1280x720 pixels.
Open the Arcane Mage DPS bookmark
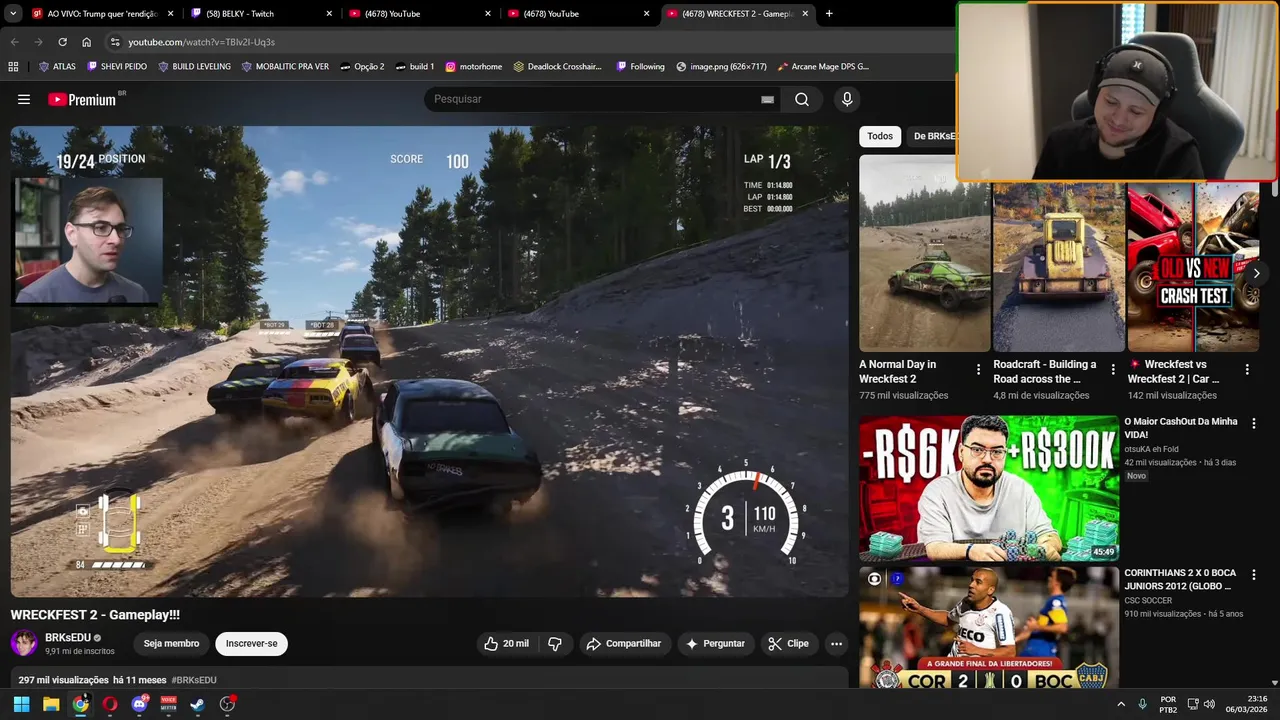(x=823, y=67)
